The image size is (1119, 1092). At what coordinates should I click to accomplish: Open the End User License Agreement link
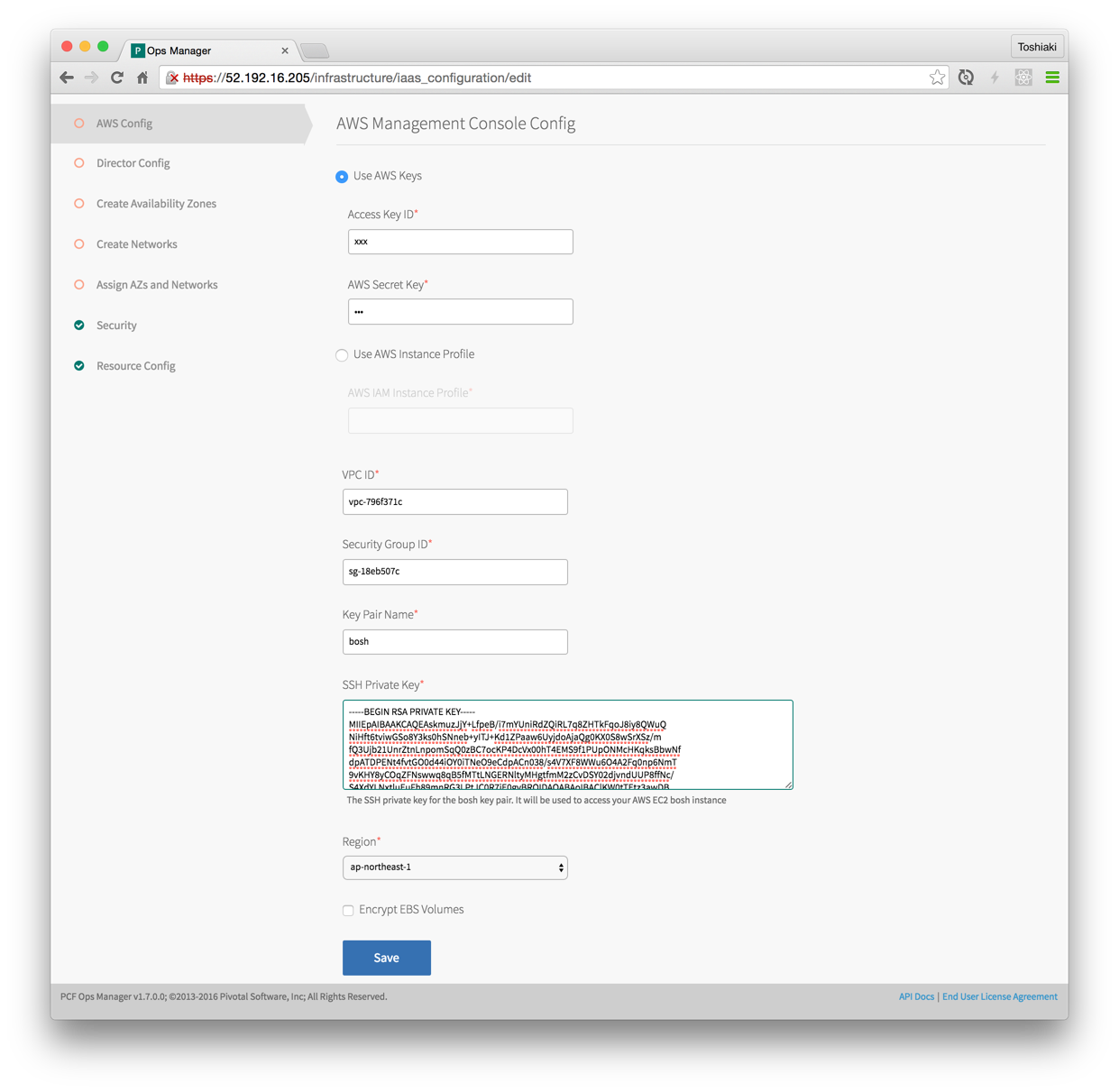(x=999, y=996)
